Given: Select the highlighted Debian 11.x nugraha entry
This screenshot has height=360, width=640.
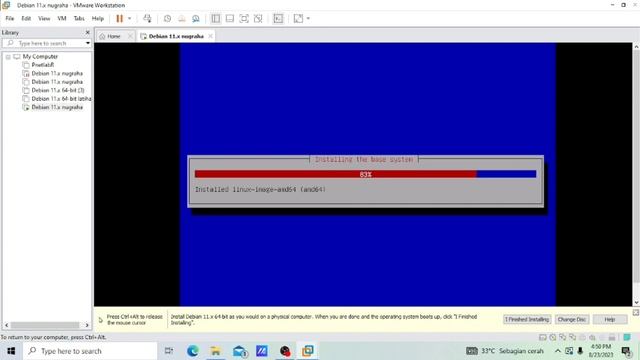Looking at the screenshot, I should (x=53, y=107).
